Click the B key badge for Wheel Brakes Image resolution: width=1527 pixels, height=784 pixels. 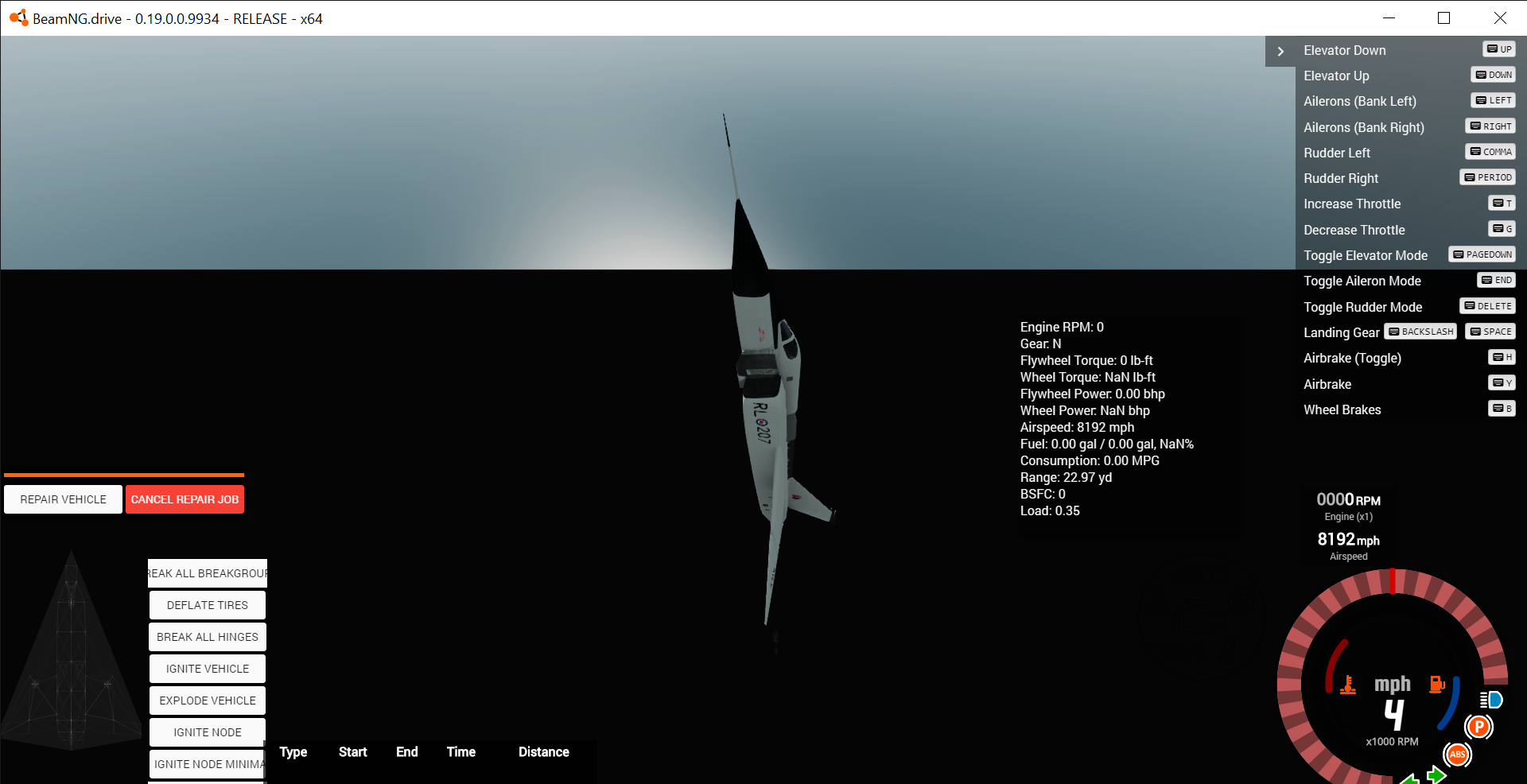pos(1502,409)
